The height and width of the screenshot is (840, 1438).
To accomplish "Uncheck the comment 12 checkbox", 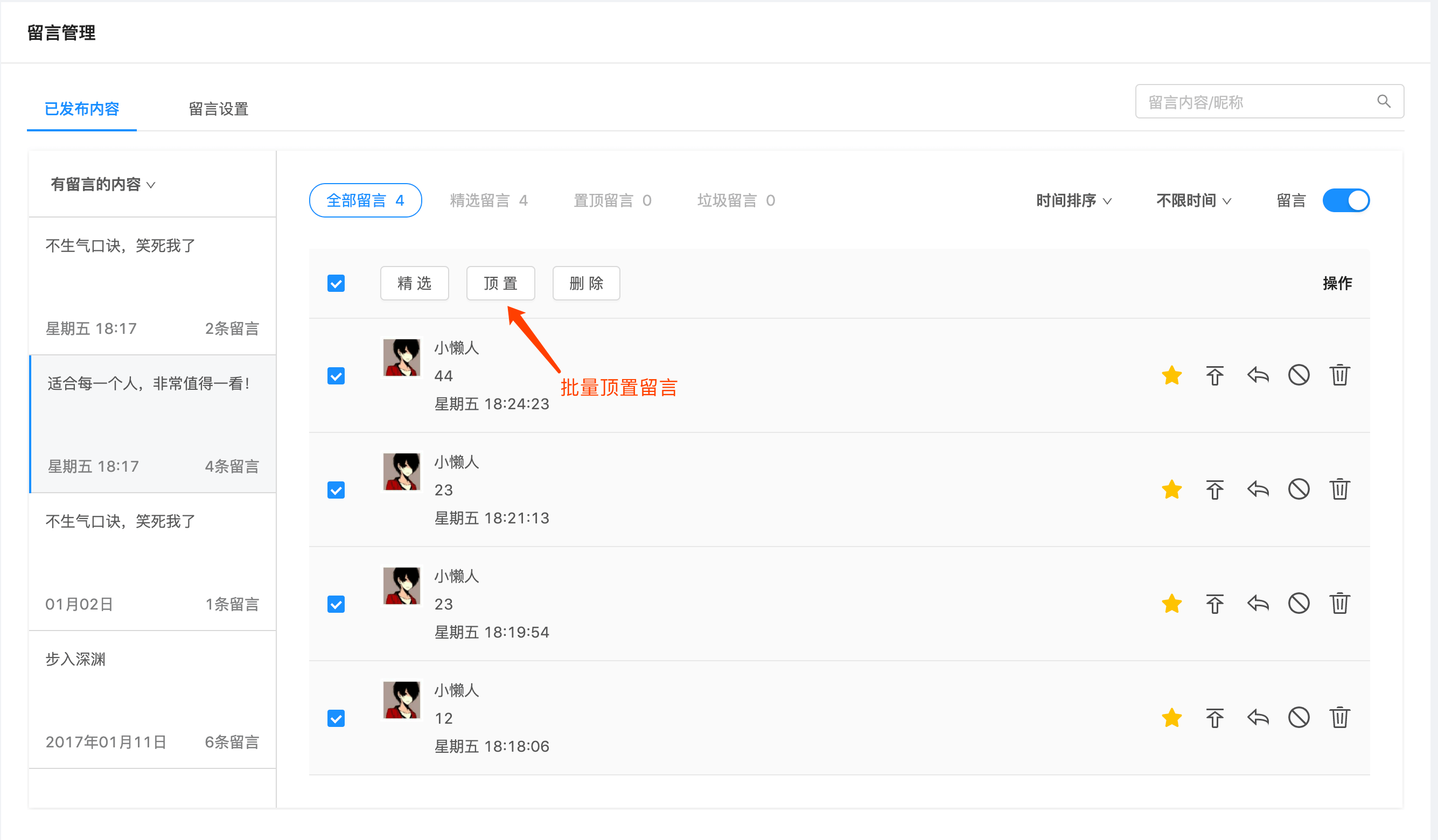I will (x=336, y=718).
